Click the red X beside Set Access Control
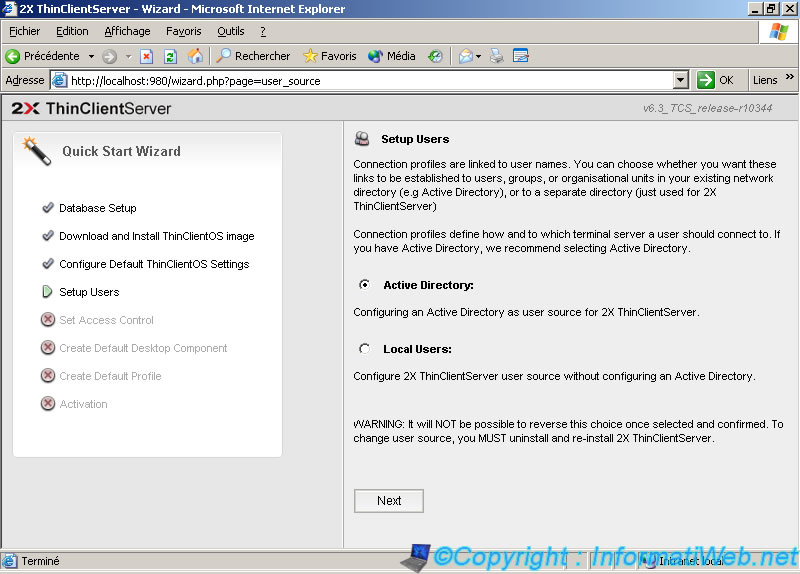Viewport: 800px width, 574px height. pos(48,319)
